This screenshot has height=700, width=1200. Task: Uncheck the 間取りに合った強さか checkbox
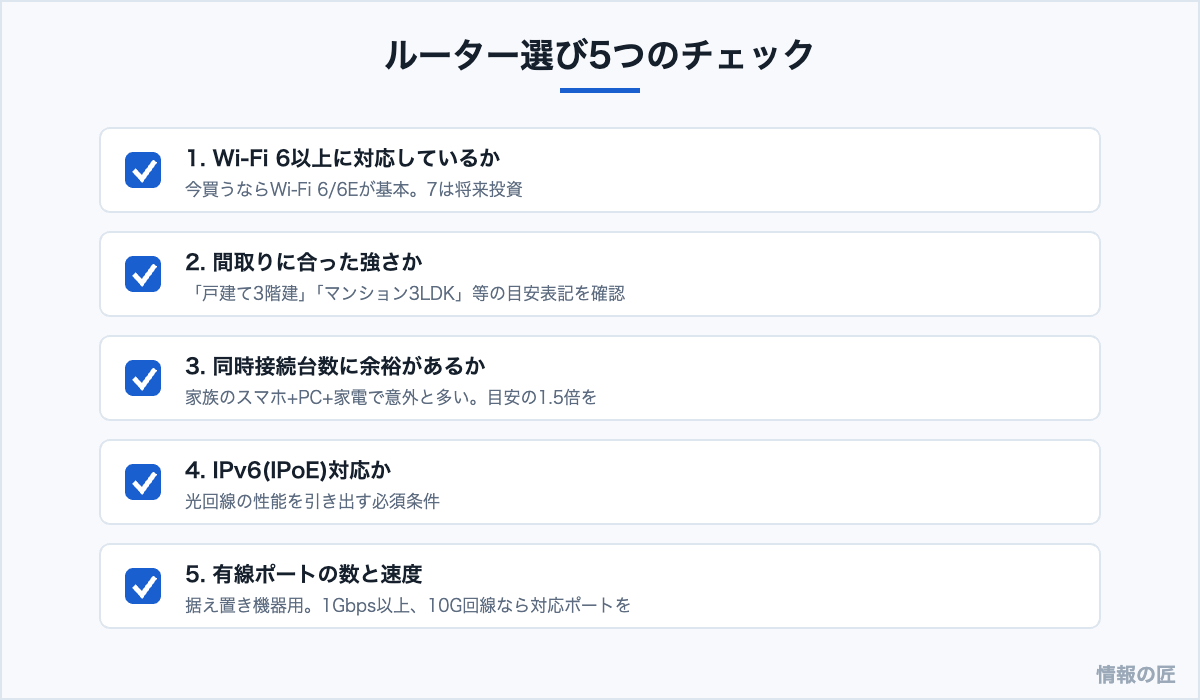point(143,274)
